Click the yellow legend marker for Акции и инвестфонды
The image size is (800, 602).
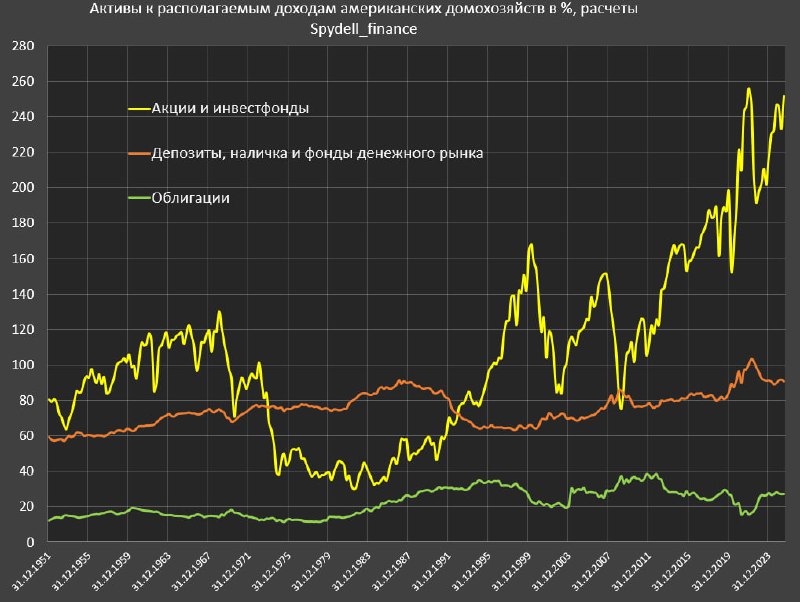point(139,109)
